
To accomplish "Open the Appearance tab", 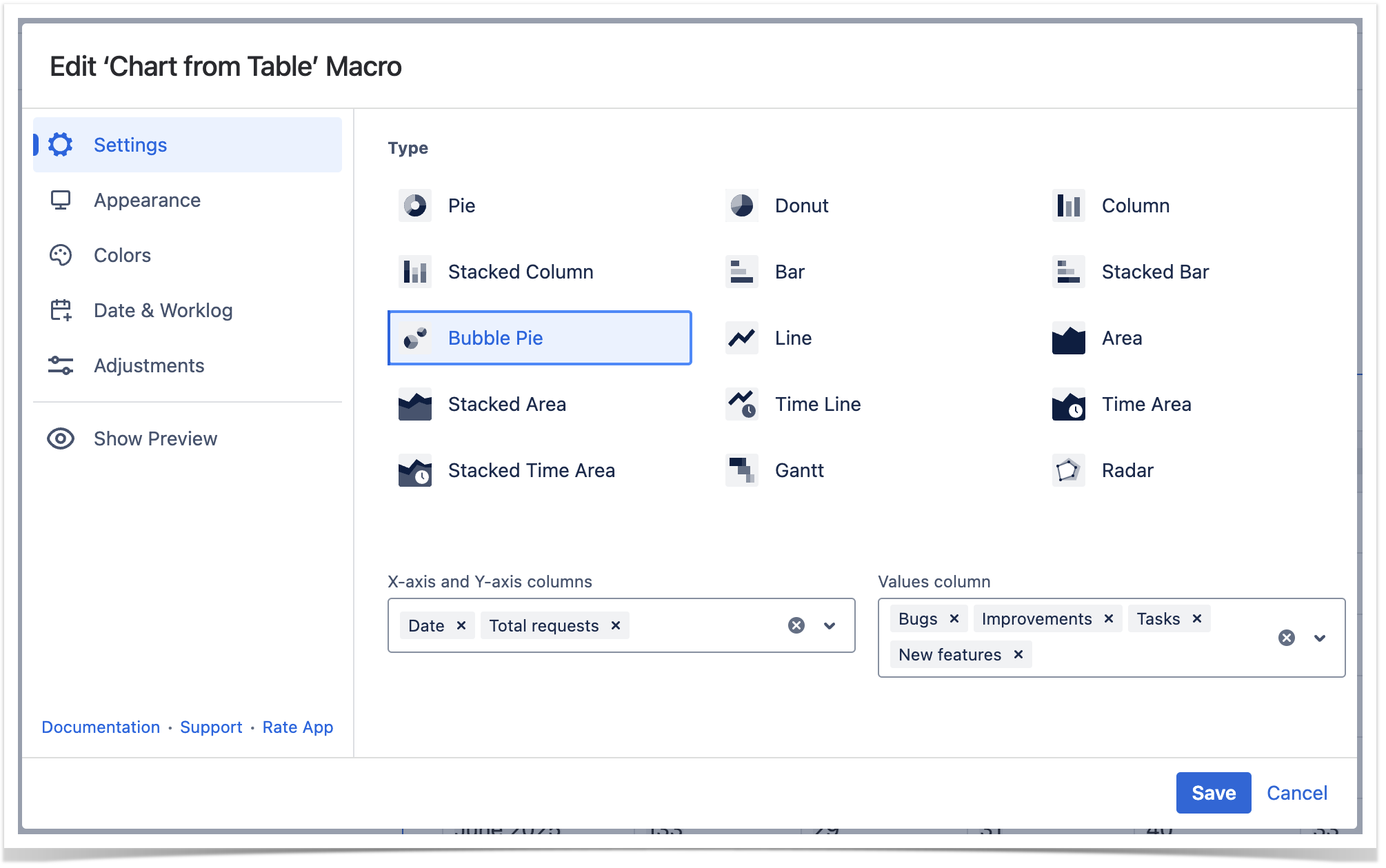I will (147, 200).
